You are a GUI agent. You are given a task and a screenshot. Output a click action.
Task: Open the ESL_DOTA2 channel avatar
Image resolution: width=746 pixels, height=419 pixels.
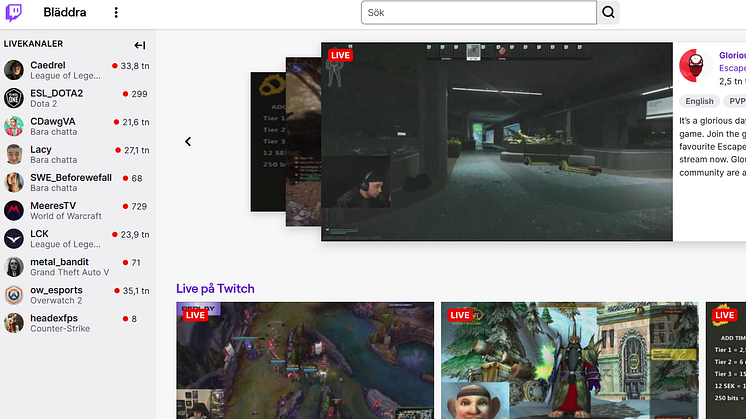click(x=14, y=98)
